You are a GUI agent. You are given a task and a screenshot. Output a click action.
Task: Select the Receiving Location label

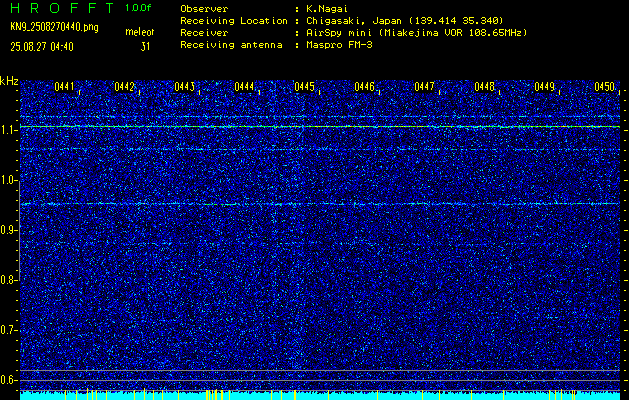(234, 21)
